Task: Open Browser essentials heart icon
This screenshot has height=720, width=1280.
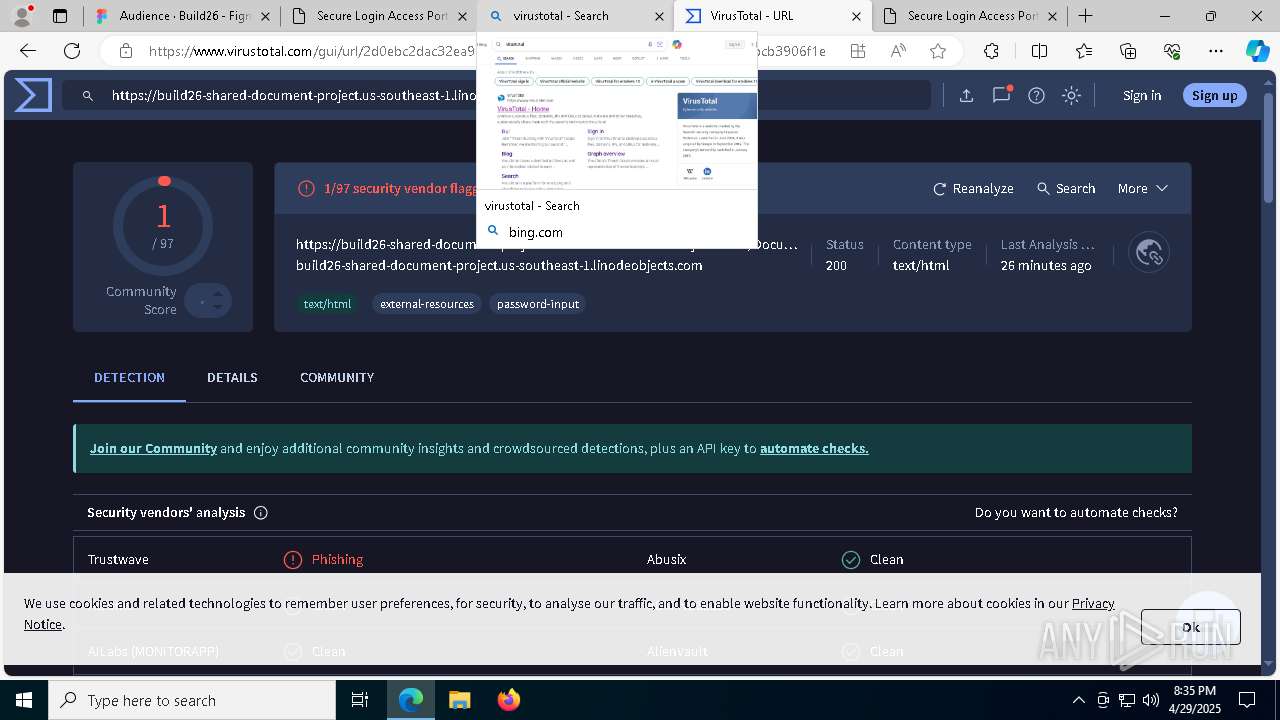Action: point(1172,51)
